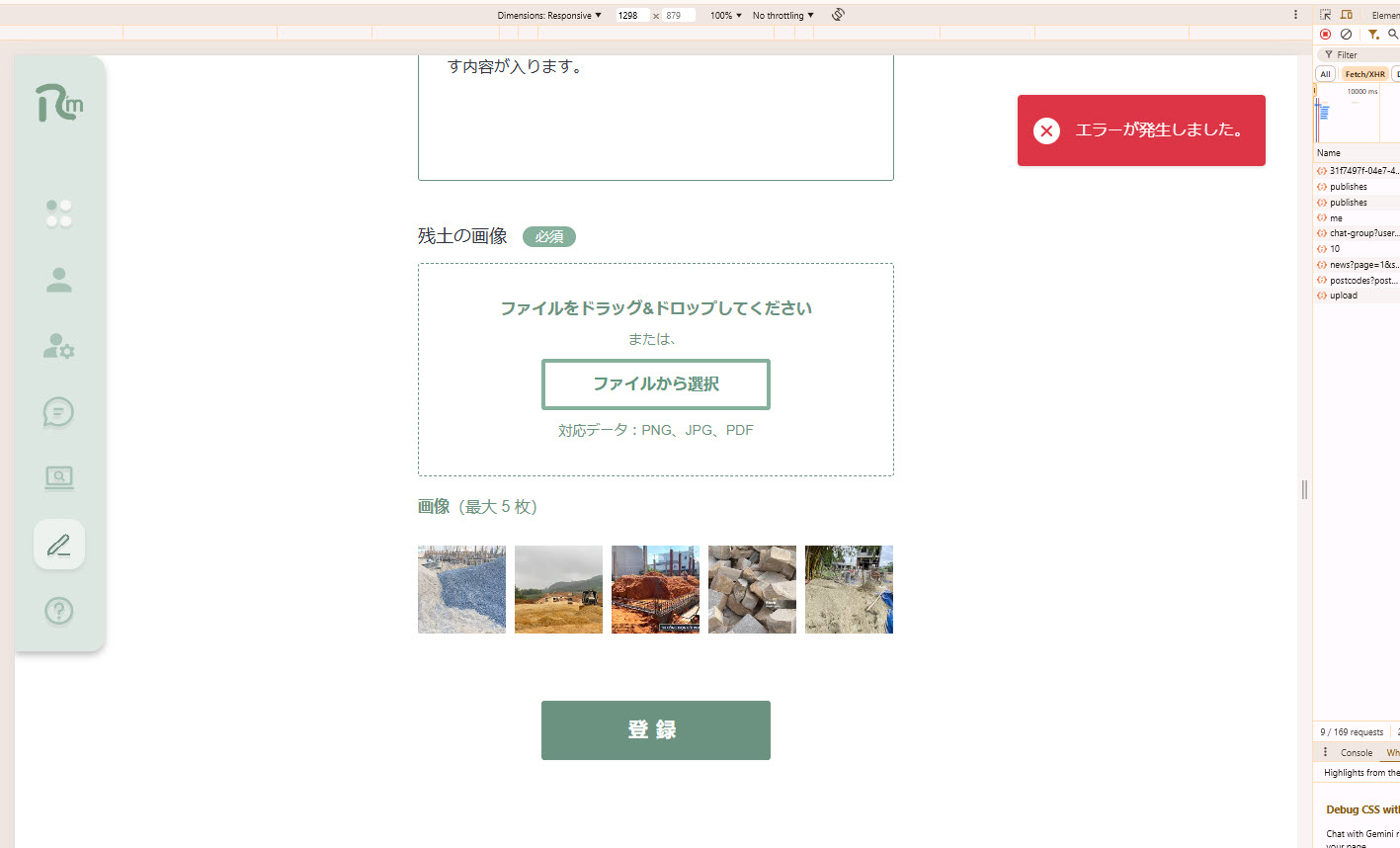This screenshot has width=1400, height=848.
Task: Open the Dimensions: Responsive dropdown
Action: pos(549,16)
